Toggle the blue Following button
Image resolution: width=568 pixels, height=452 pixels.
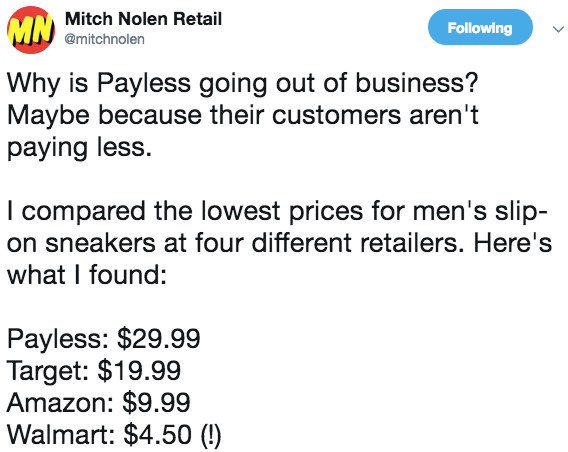pyautogui.click(x=480, y=28)
